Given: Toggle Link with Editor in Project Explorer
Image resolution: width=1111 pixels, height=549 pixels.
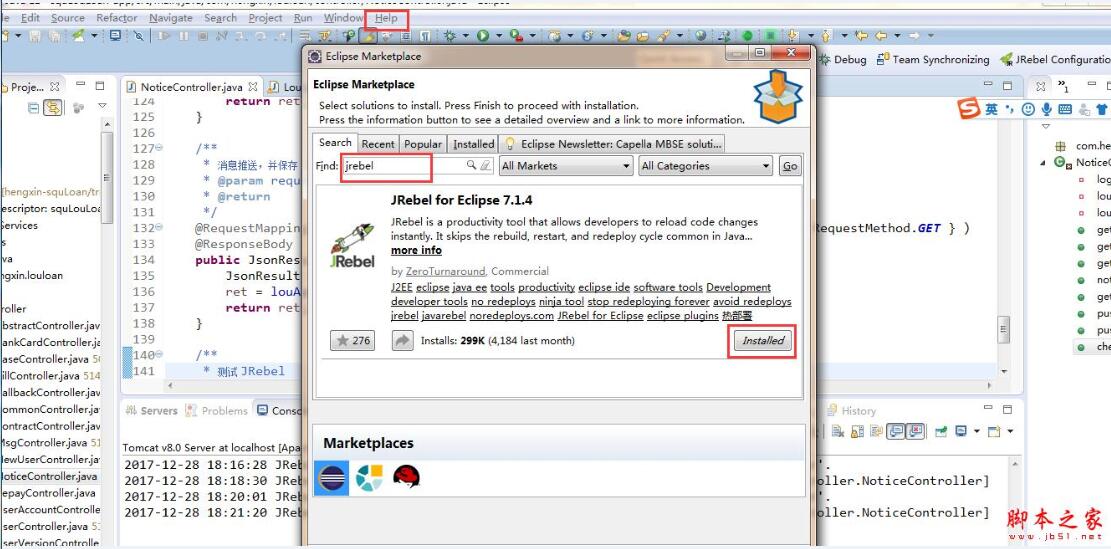Looking at the screenshot, I should tap(53, 108).
